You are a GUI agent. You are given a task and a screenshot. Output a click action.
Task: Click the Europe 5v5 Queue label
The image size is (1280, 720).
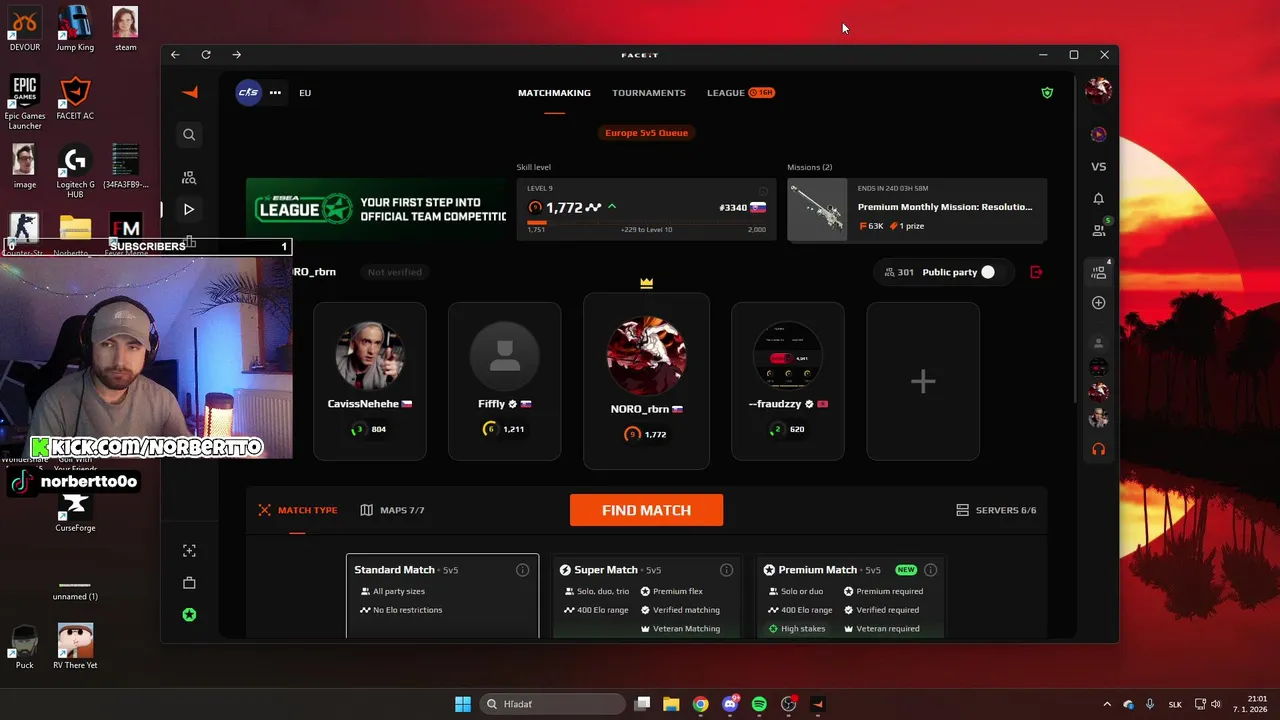(646, 132)
